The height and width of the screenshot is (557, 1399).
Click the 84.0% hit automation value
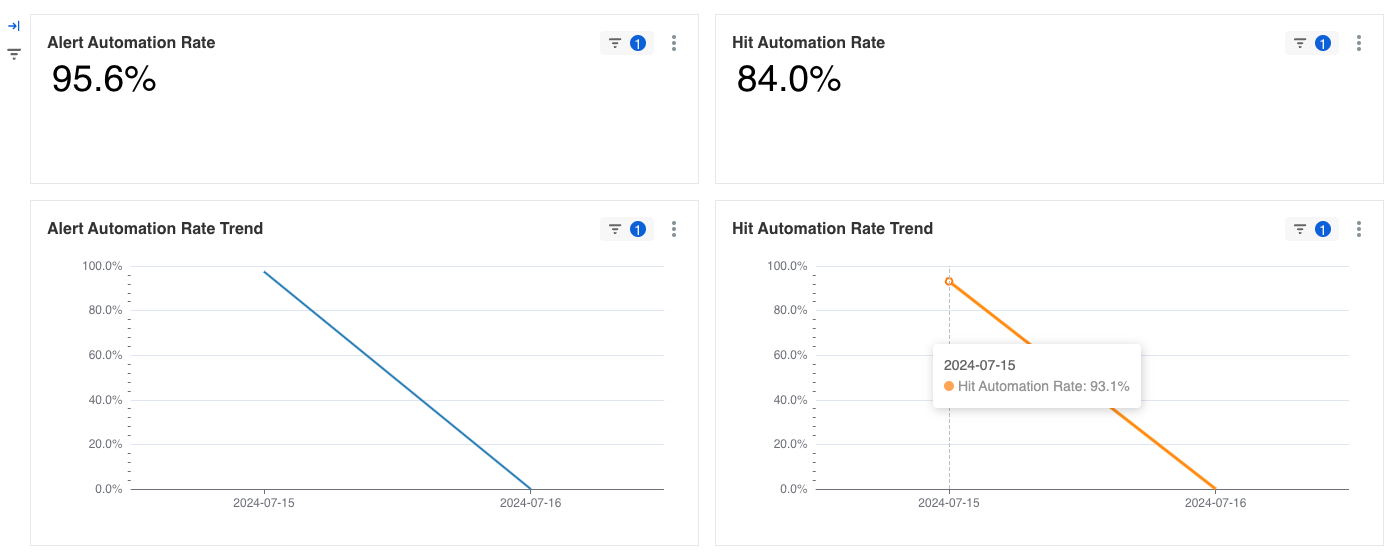point(789,79)
